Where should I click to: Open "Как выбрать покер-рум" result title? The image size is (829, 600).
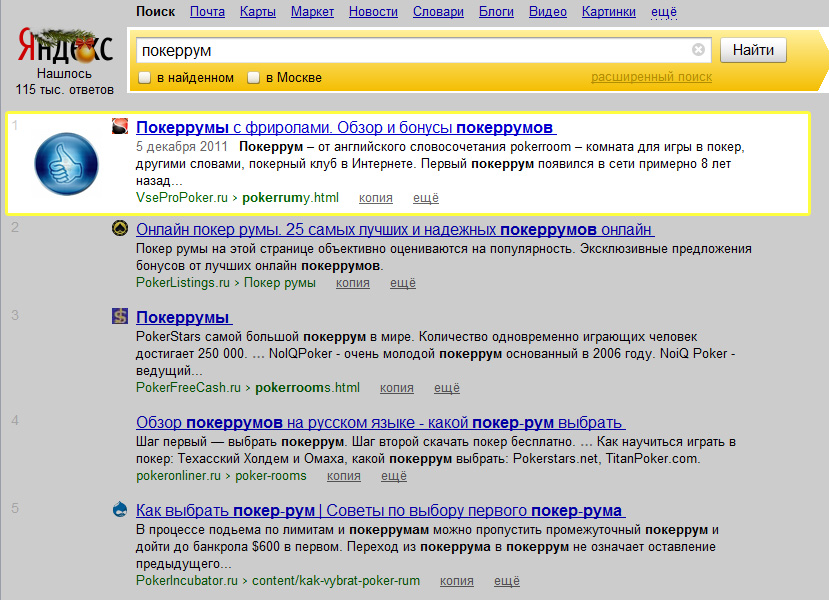pyautogui.click(x=381, y=510)
